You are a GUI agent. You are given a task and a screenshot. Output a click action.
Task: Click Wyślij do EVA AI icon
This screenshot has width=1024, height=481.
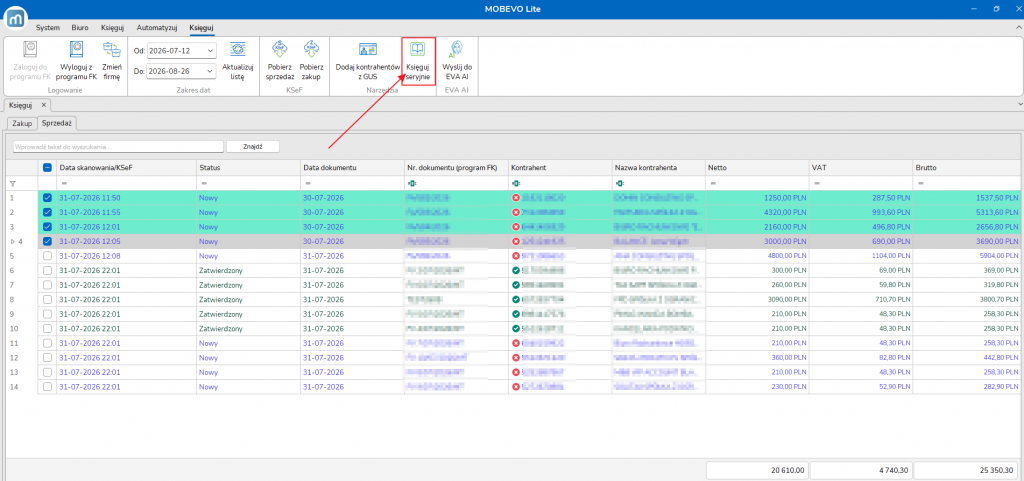(456, 50)
